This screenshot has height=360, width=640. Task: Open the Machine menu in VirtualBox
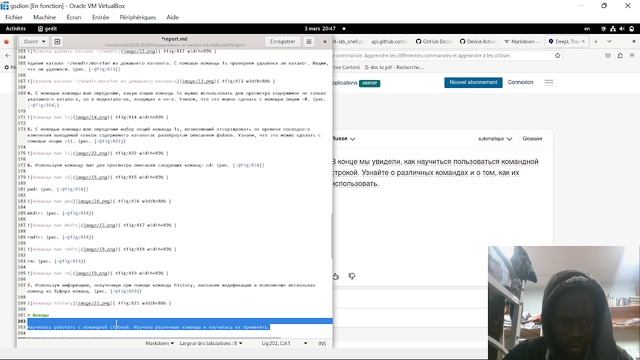(44, 17)
